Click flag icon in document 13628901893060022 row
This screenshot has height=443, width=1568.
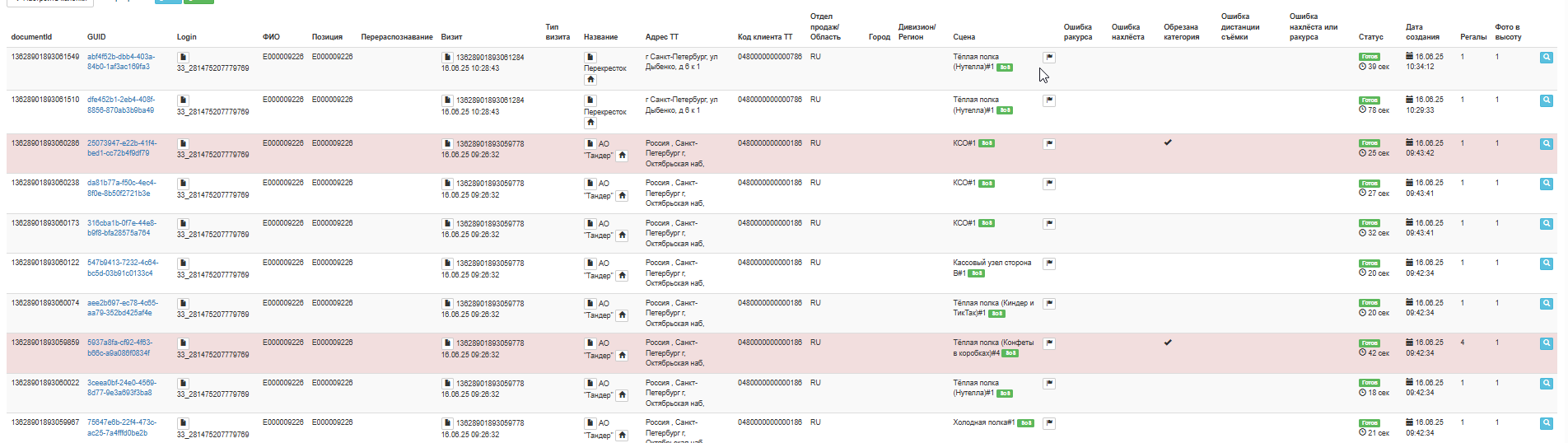pos(1049,384)
